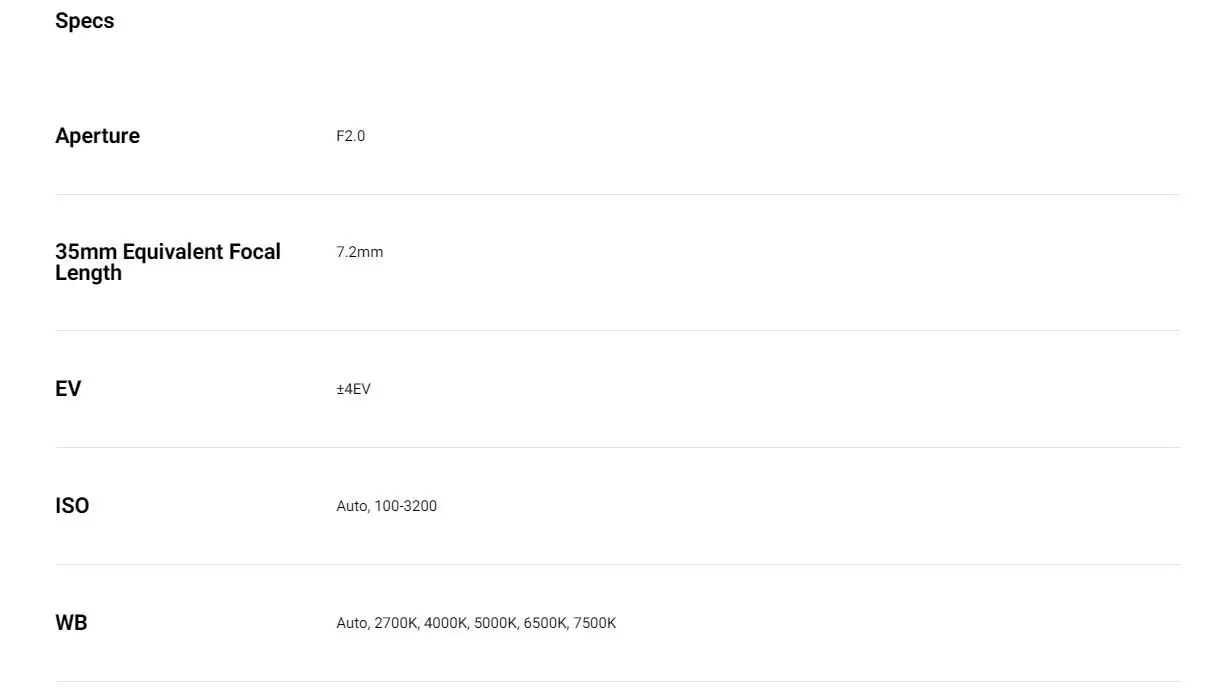Screen dimensions: 1206x689
Task: Select the Aperture spec label
Action: 97,136
